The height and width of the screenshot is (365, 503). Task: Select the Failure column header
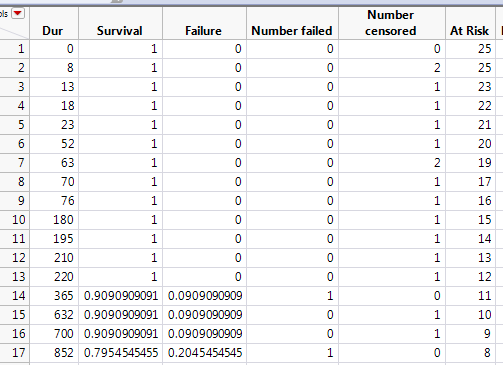click(204, 23)
